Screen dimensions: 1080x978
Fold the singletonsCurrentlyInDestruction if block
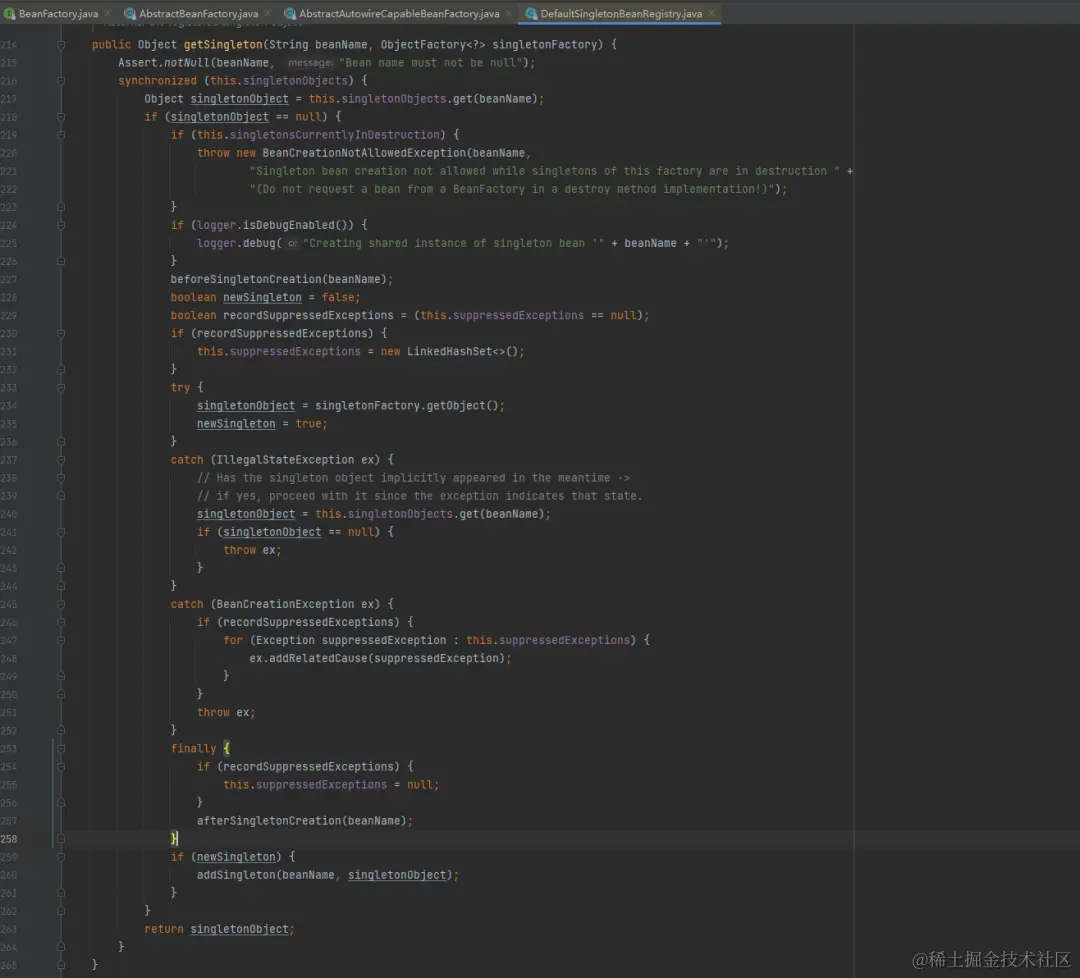point(61,135)
